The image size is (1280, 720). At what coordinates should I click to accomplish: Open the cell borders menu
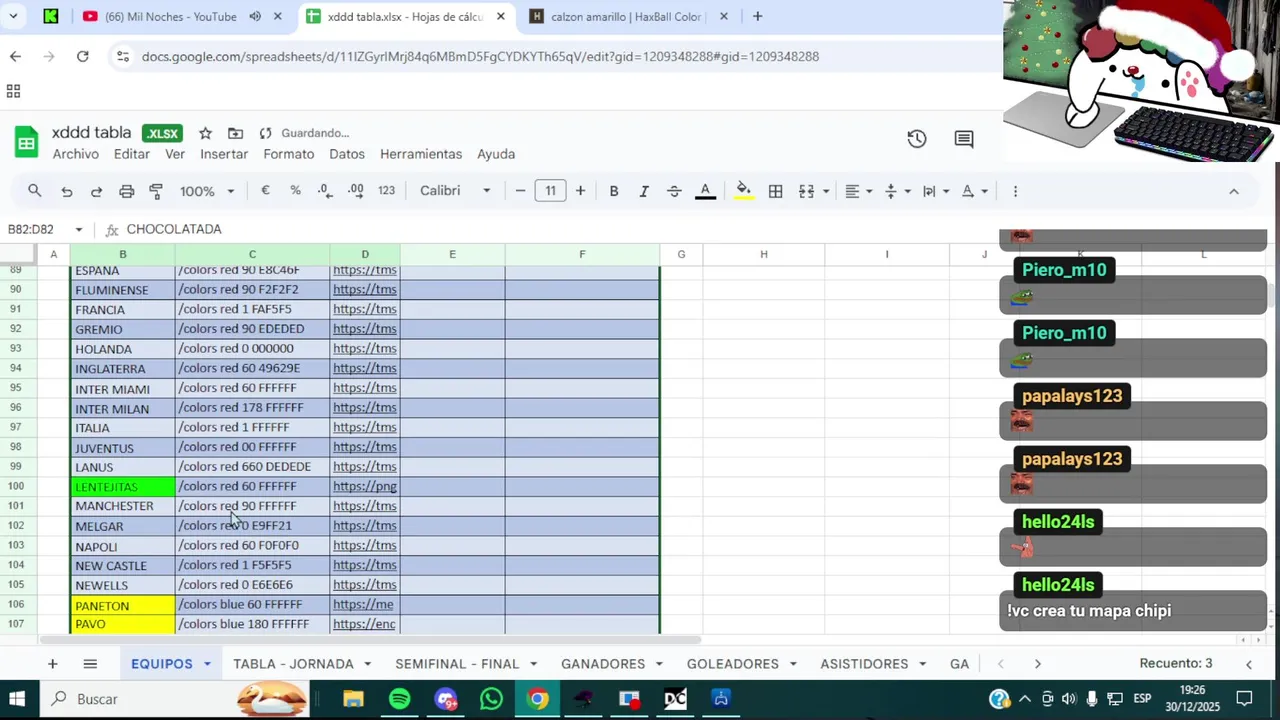775,191
